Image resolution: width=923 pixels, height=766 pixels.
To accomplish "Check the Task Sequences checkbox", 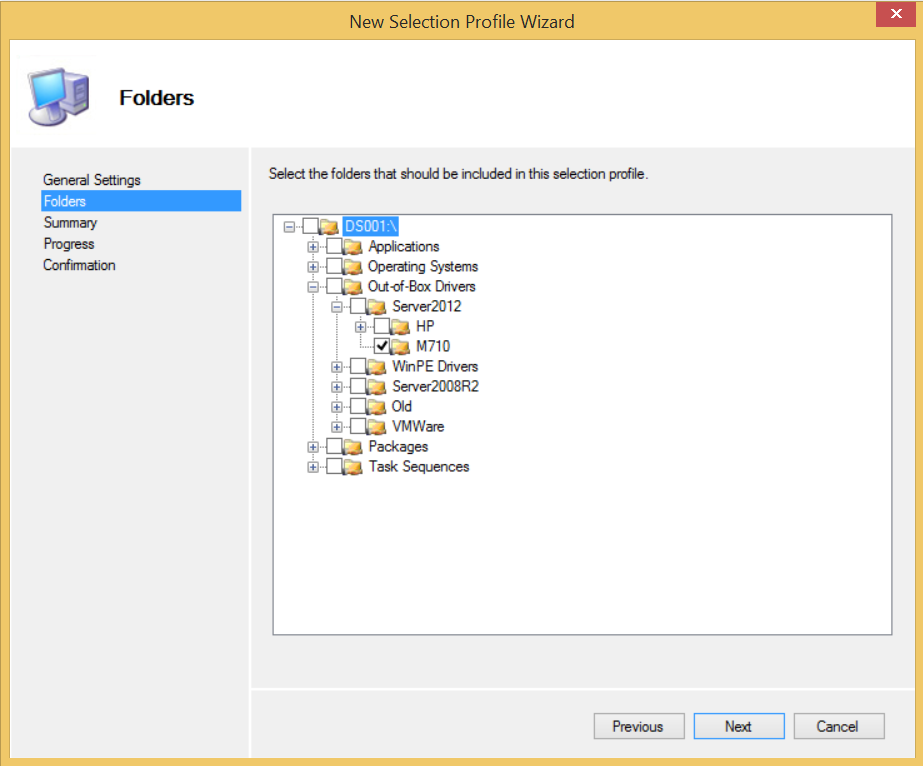I will [x=334, y=466].
